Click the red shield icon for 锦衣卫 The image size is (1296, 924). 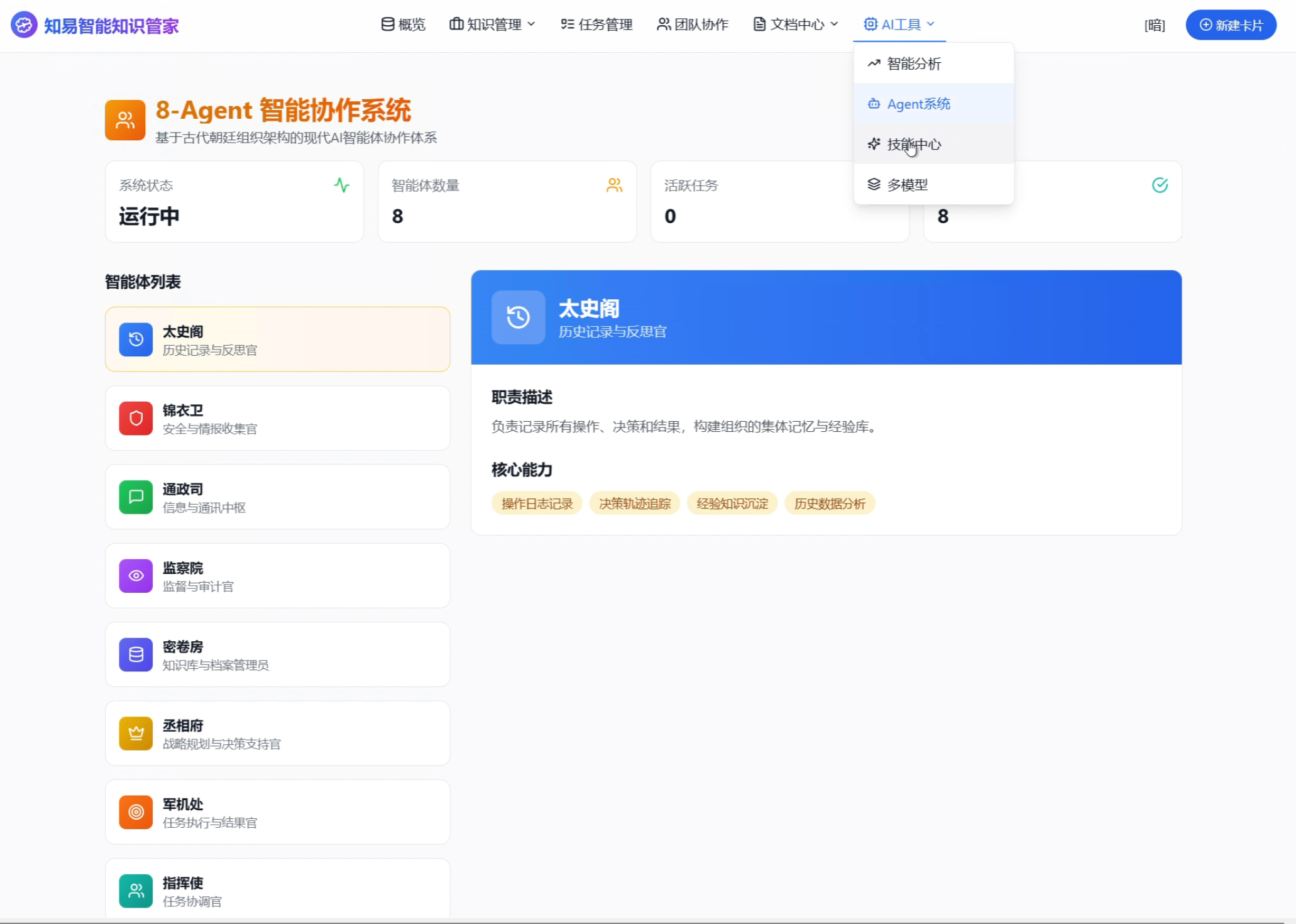(136, 419)
